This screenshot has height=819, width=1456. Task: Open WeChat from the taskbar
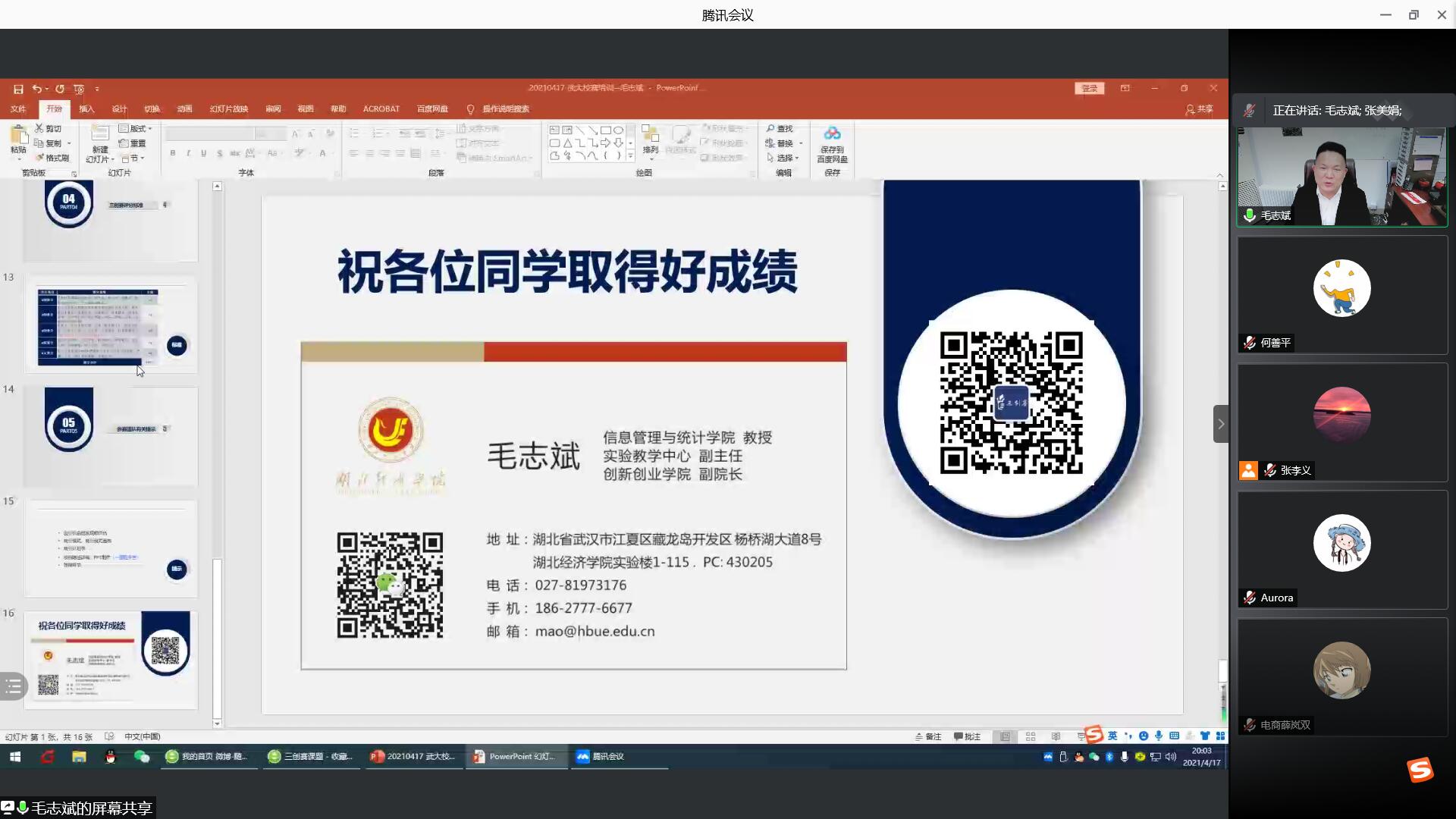[142, 756]
